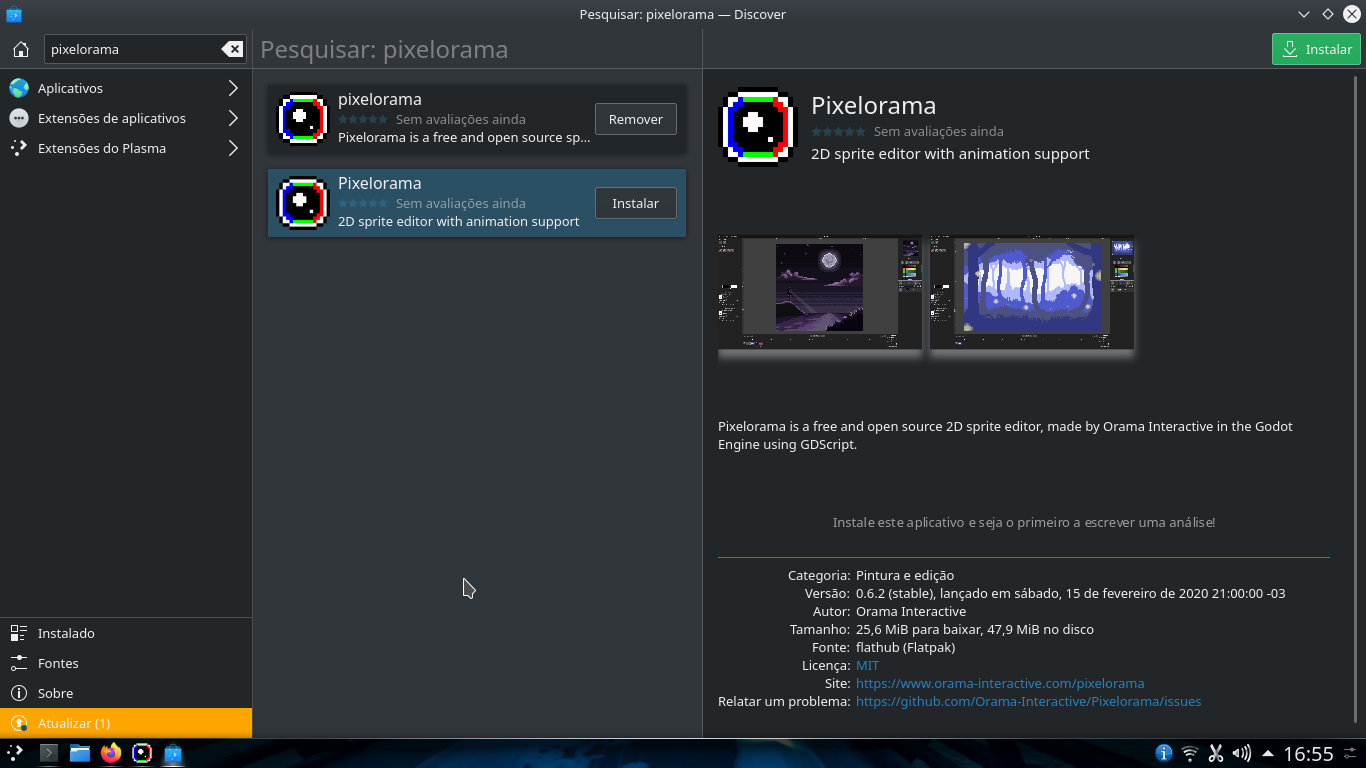Open the volume control tray icon
This screenshot has height=768, width=1366.
[x=1241, y=753]
